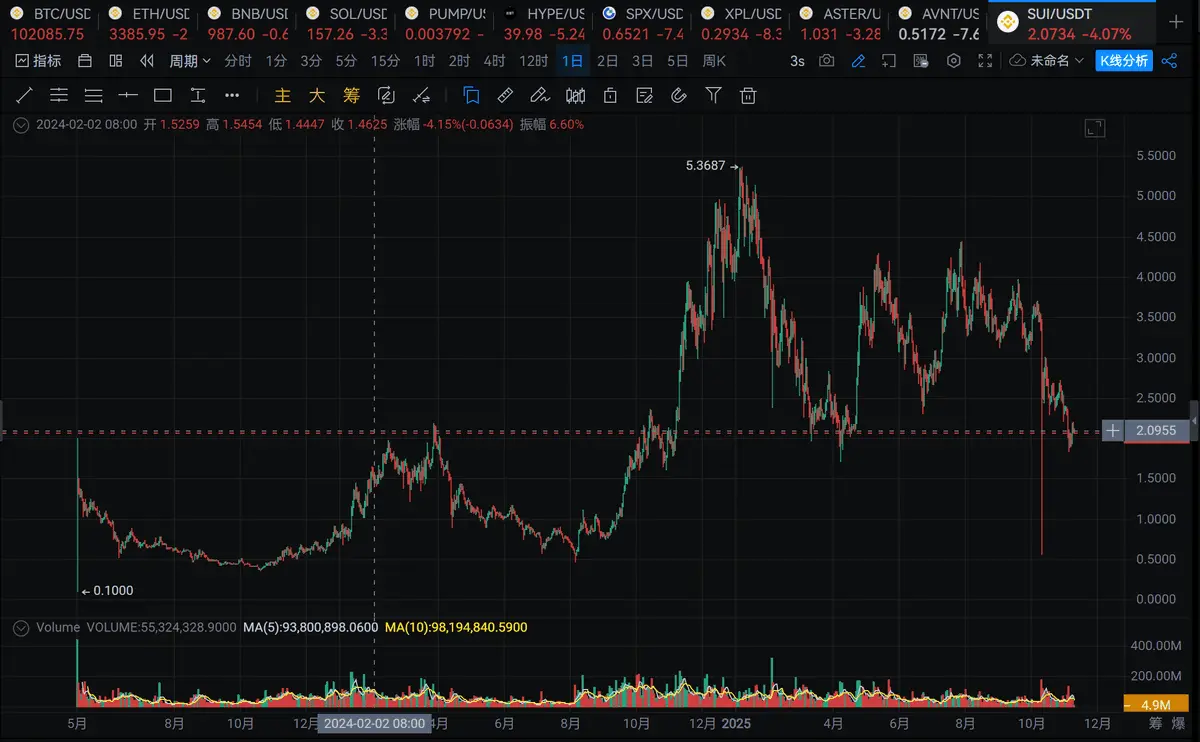The height and width of the screenshot is (742, 1200).
Task: Click the chart pane maximize icon
Action: pos(1095,128)
